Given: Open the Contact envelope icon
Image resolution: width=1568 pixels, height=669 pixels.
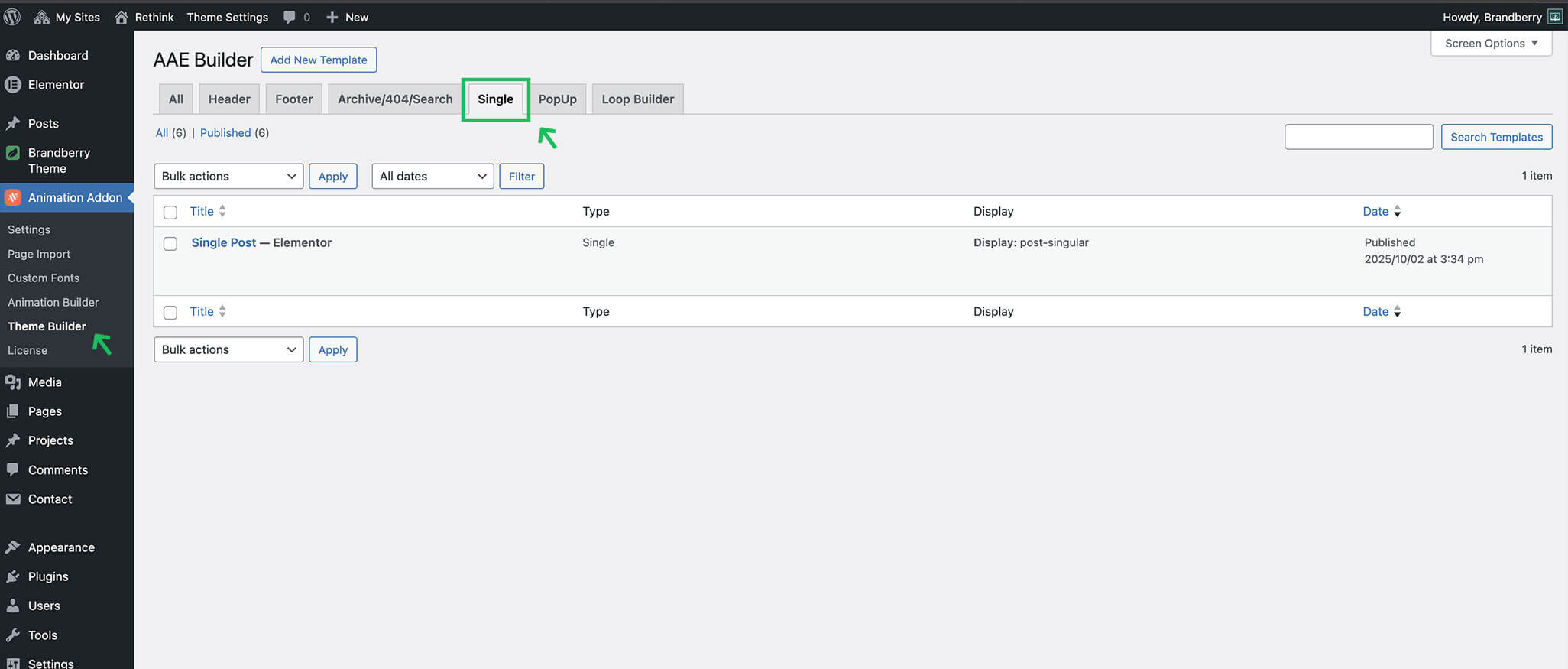Looking at the screenshot, I should 13,499.
